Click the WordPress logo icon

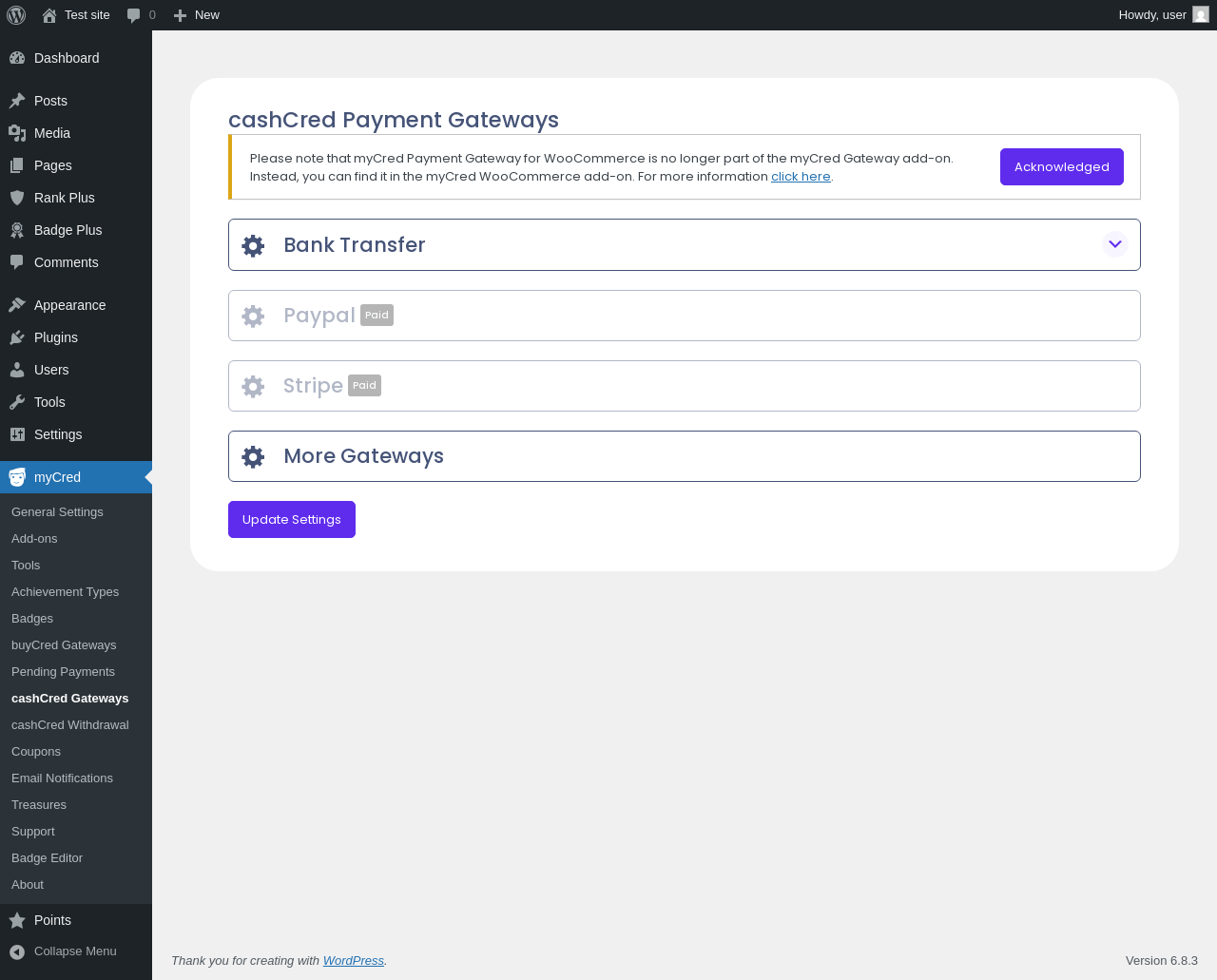tap(16, 15)
